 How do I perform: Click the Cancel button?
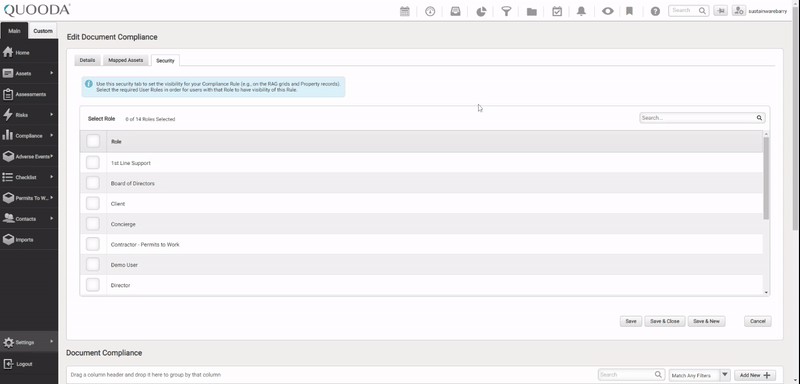pos(758,321)
